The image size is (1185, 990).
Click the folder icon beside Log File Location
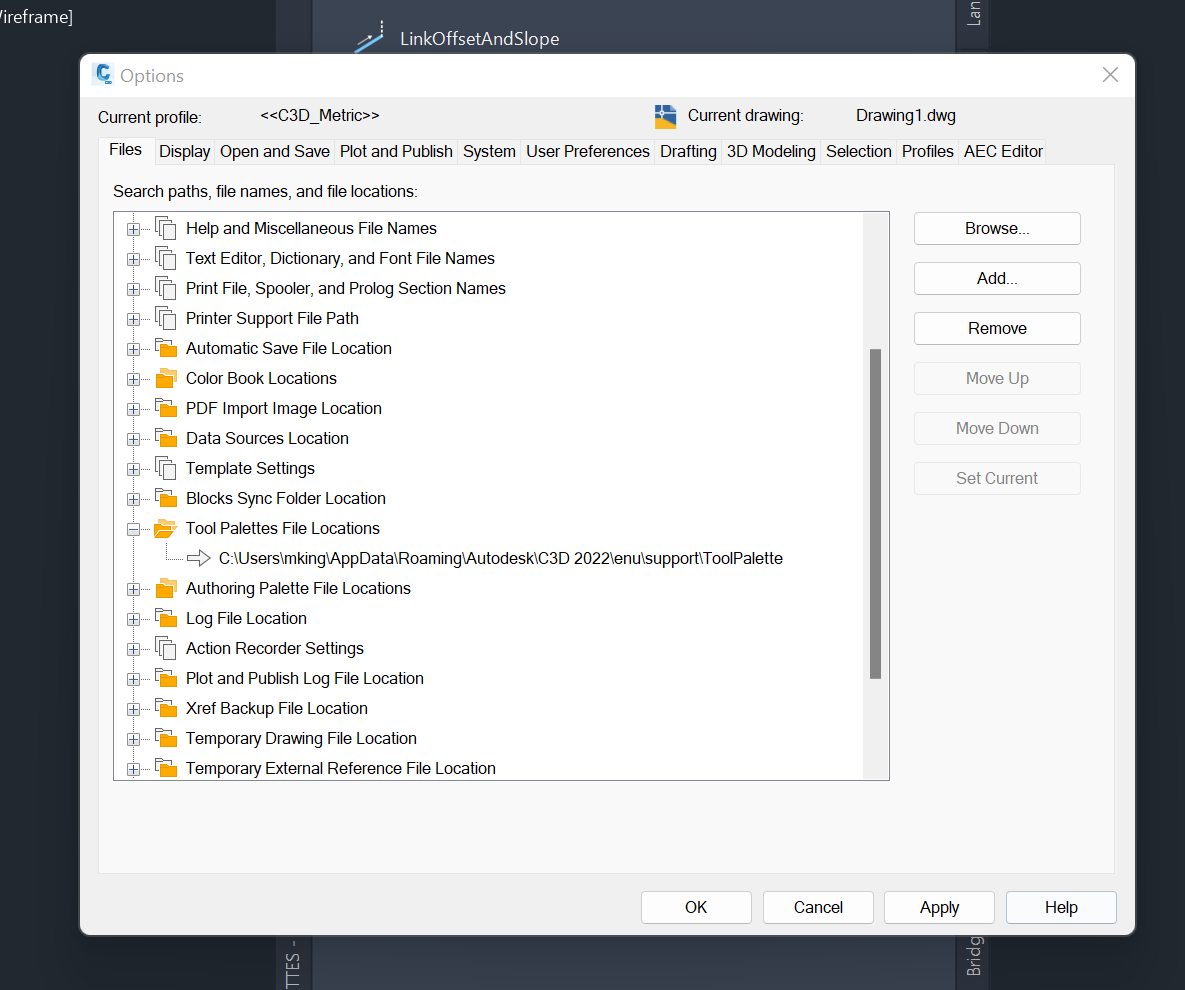(x=166, y=618)
